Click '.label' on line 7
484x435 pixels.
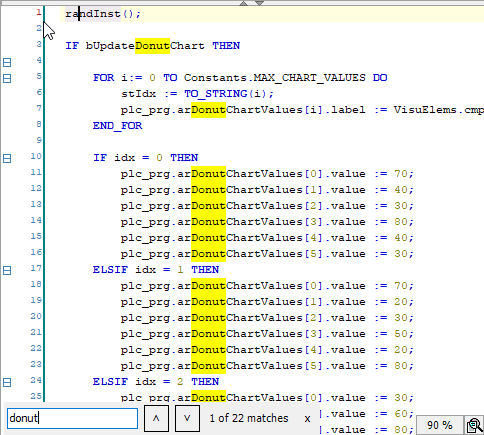pyautogui.click(x=346, y=110)
